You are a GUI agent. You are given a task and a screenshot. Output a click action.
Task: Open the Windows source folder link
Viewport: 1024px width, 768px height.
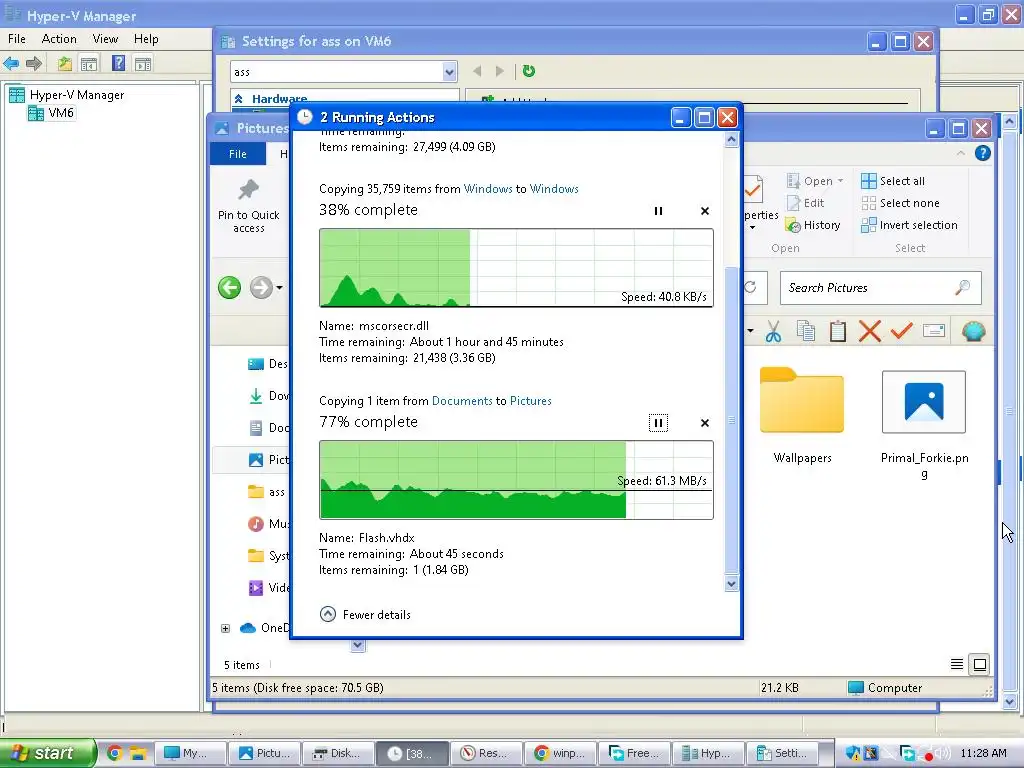[488, 189]
